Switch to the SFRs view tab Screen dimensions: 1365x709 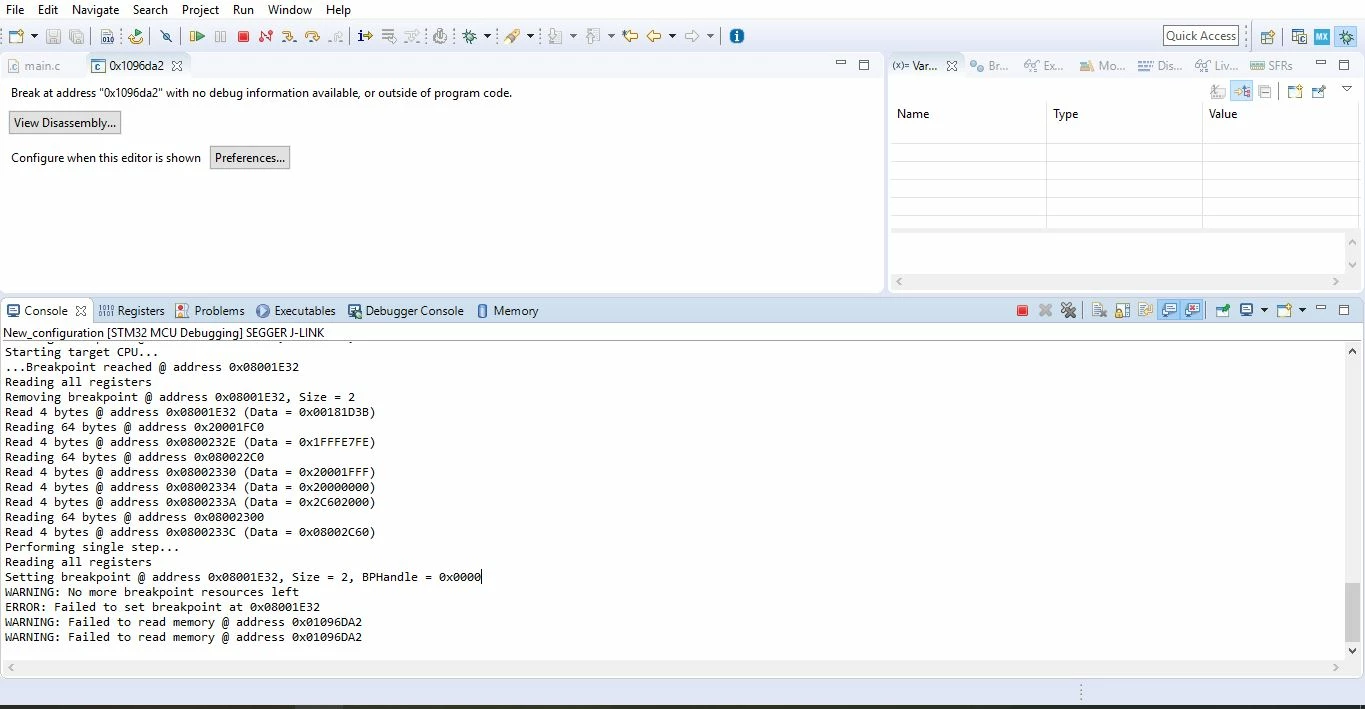[1272, 66]
